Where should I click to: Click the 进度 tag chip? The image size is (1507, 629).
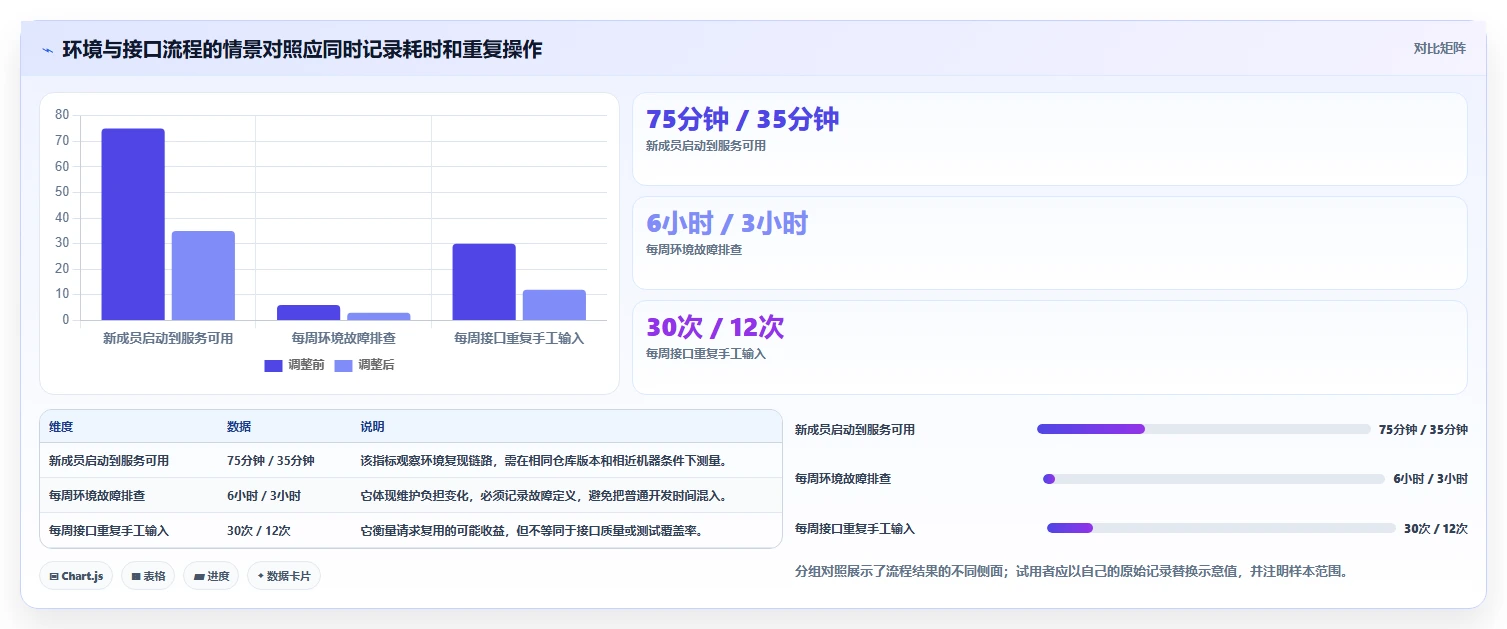(x=211, y=576)
